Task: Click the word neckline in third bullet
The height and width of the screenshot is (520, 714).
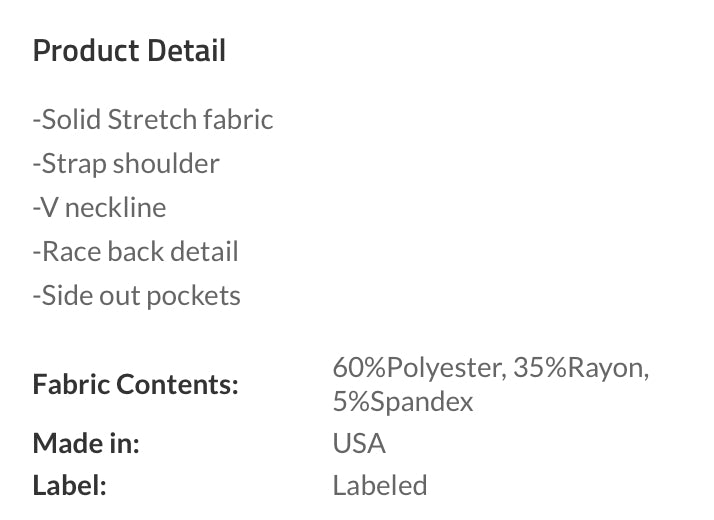Action: coord(116,208)
